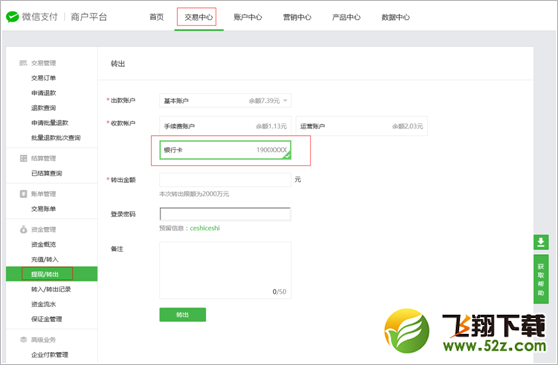Image resolution: width=558 pixels, height=365 pixels.
Task: Open the 数据中心 tab
Action: point(395,17)
